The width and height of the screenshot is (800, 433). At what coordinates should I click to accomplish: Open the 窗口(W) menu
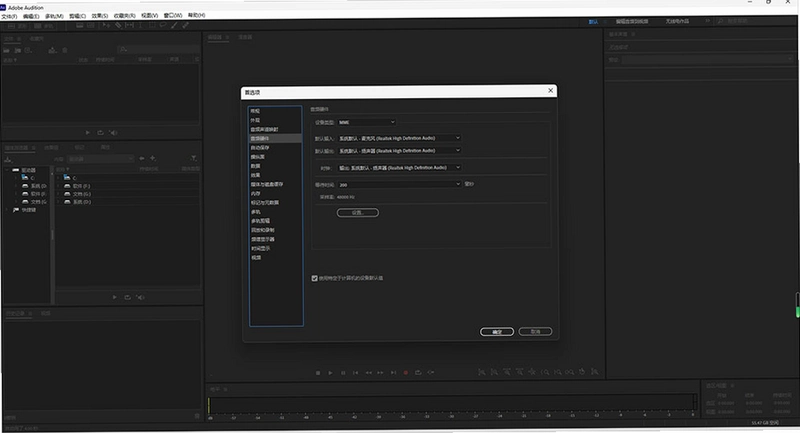coord(172,15)
